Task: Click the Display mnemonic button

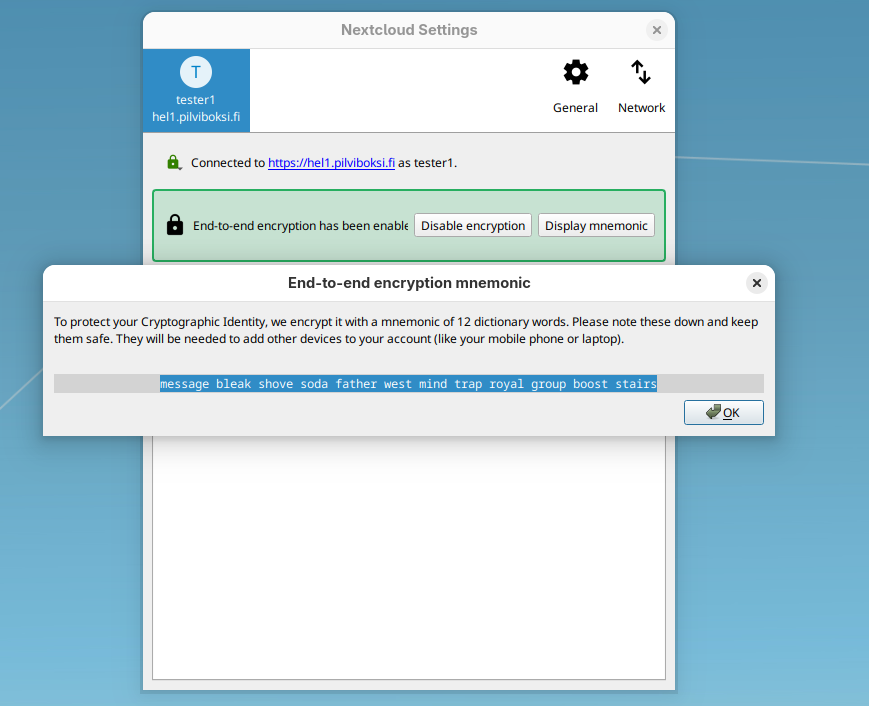Action: (x=596, y=226)
